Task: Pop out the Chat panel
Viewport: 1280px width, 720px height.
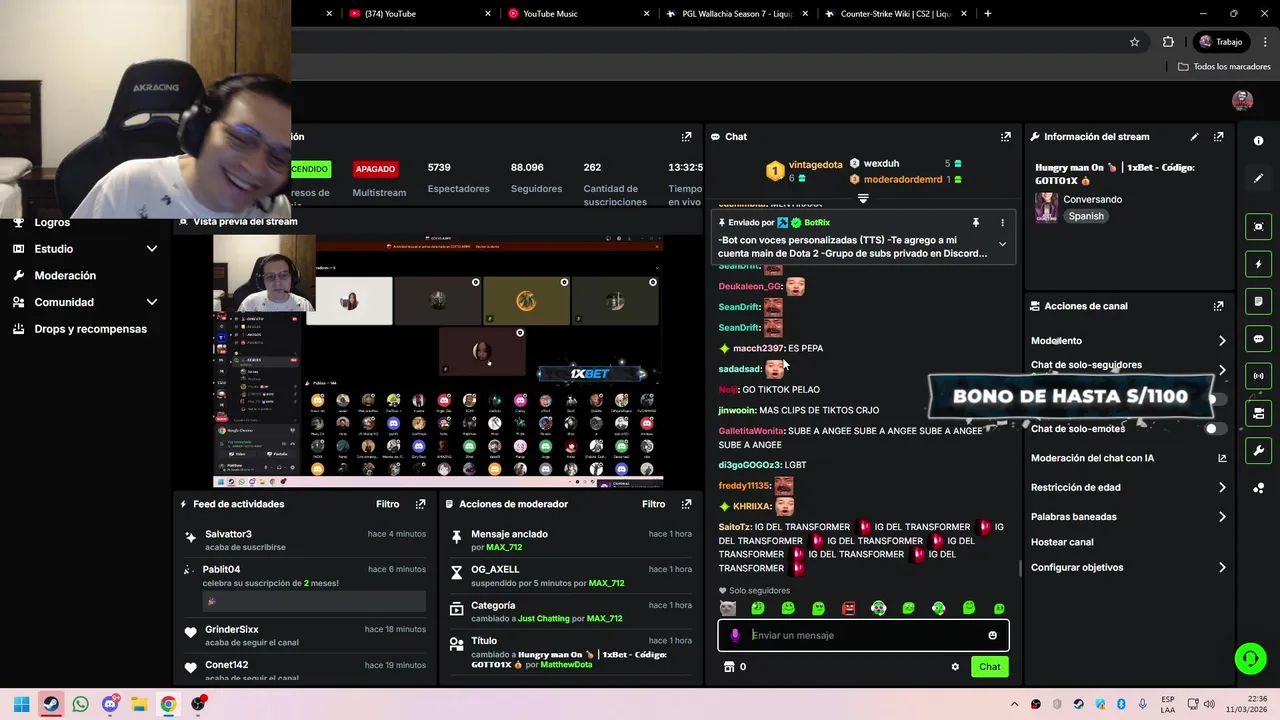Action: tap(1005, 137)
